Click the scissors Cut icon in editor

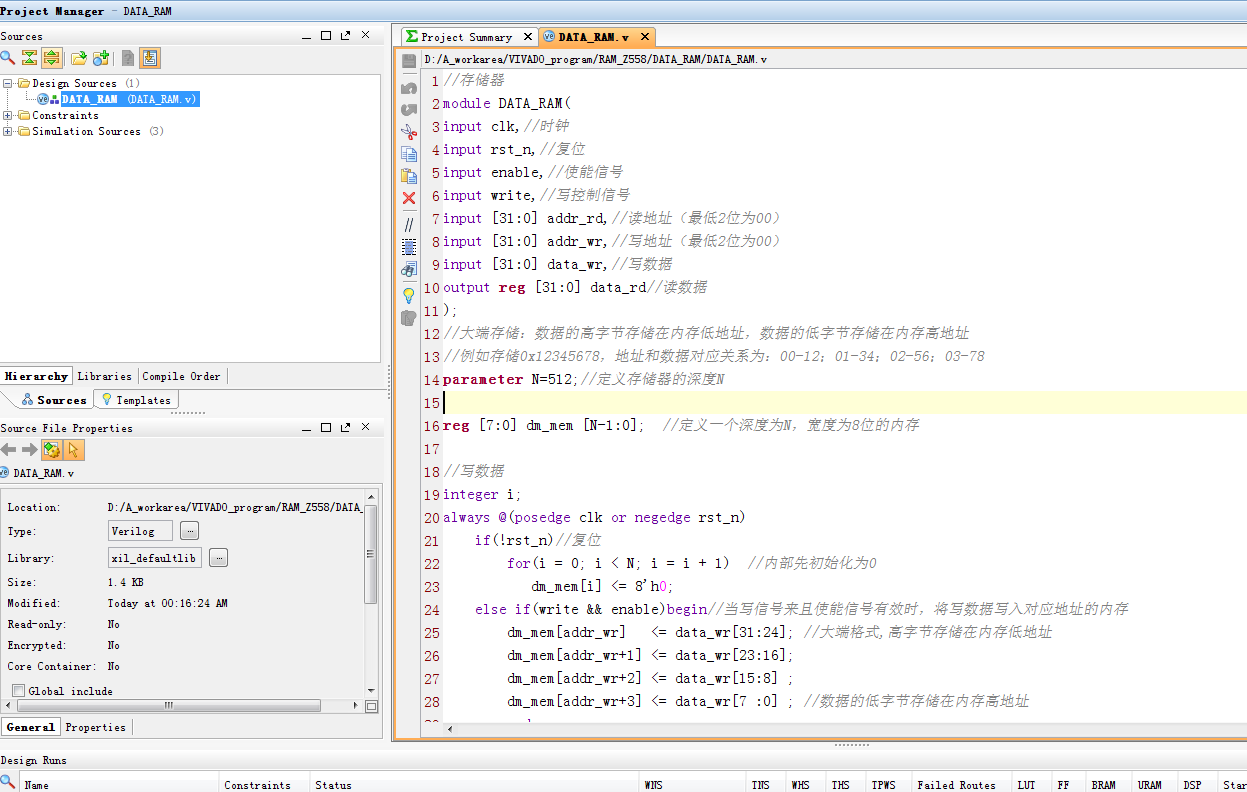[408, 131]
